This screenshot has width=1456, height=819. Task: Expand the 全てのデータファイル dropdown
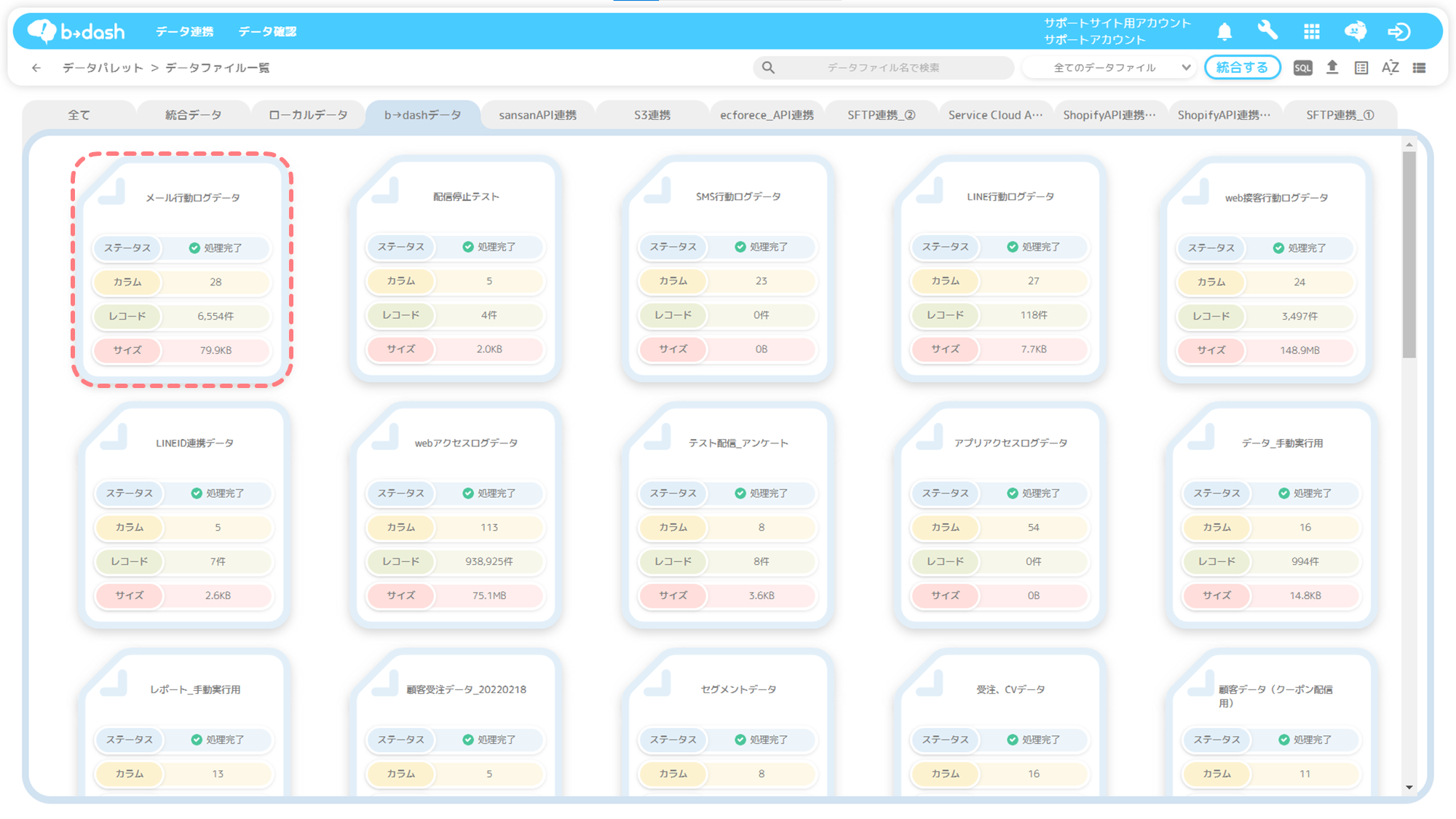1112,68
